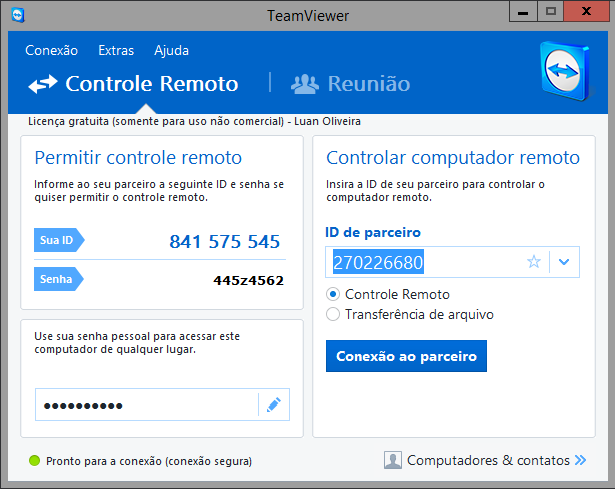Image resolution: width=615 pixels, height=489 pixels.
Task: Click the green connection status dot
Action: 35,461
